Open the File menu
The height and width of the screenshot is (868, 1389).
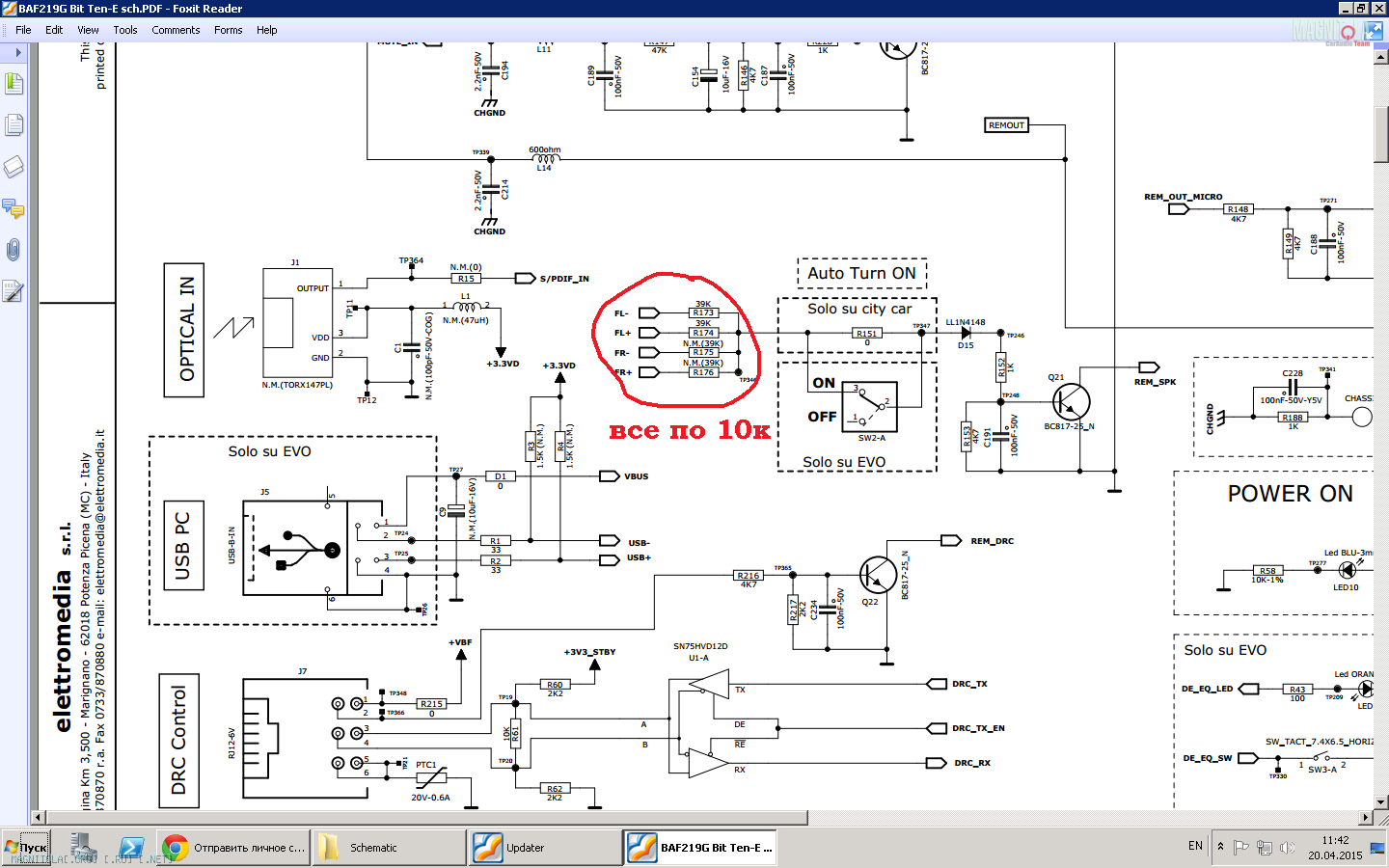23,30
